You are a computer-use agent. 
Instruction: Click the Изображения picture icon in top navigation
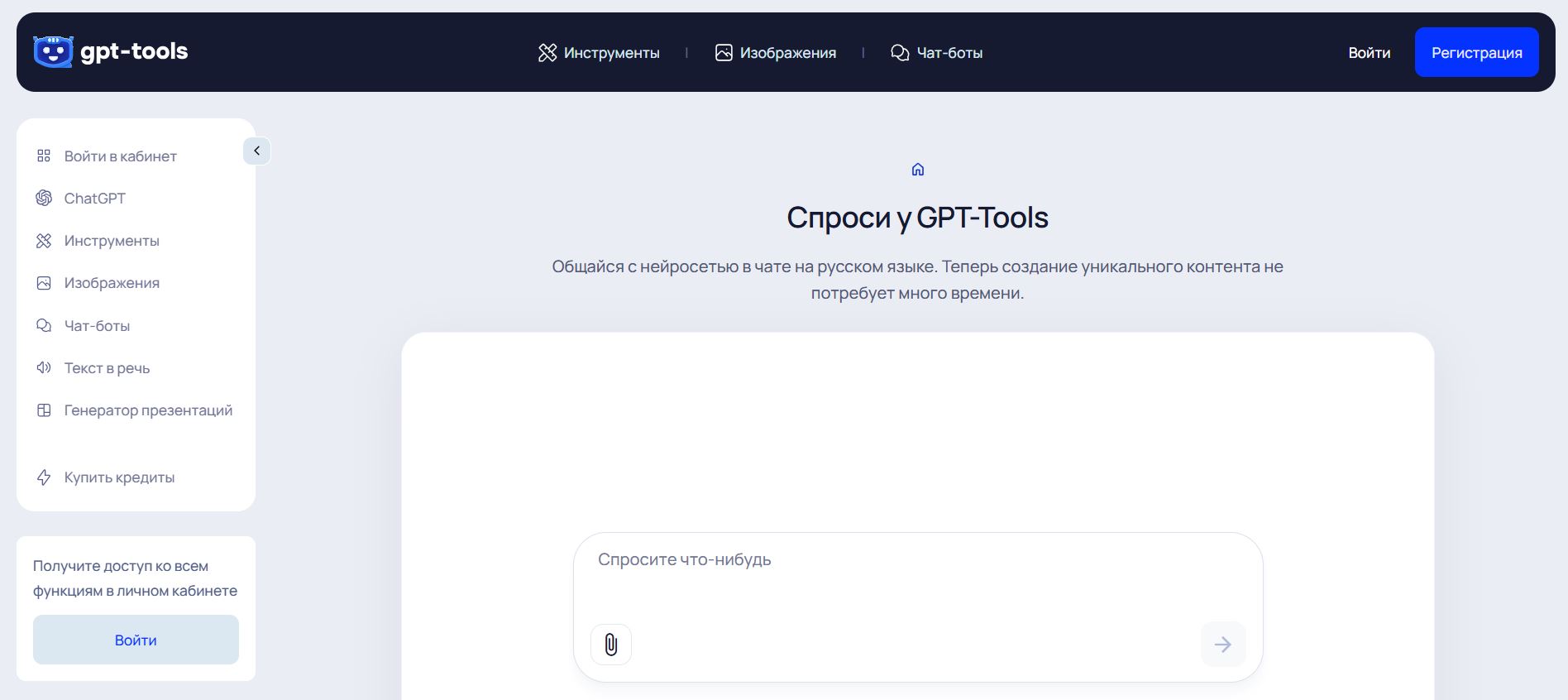click(724, 53)
